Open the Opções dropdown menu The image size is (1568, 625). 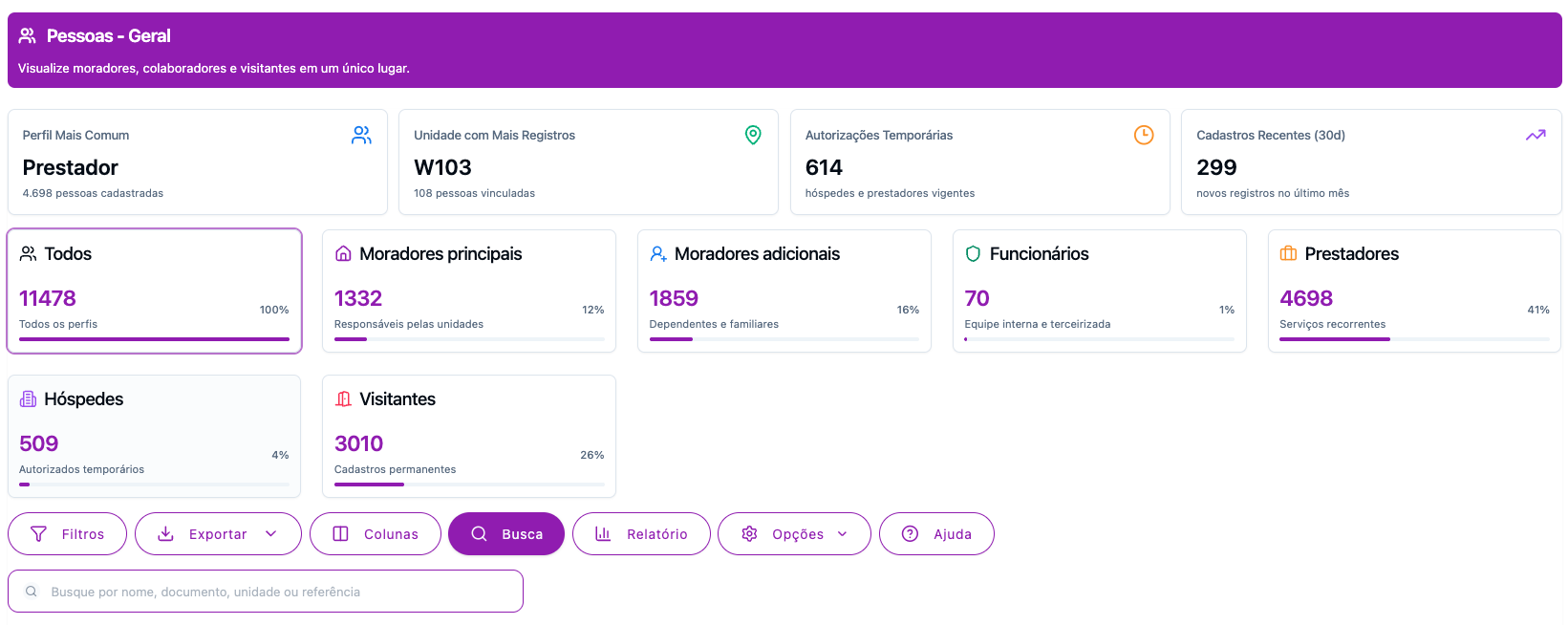point(794,534)
